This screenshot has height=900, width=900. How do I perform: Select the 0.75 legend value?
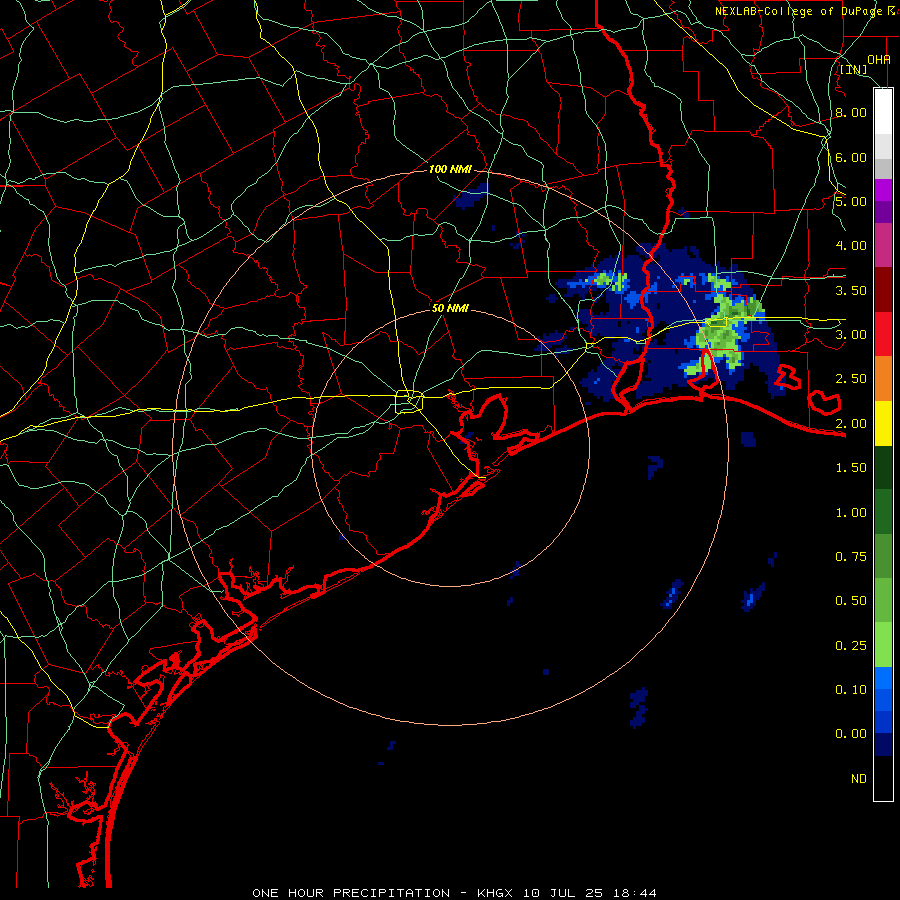point(851,557)
